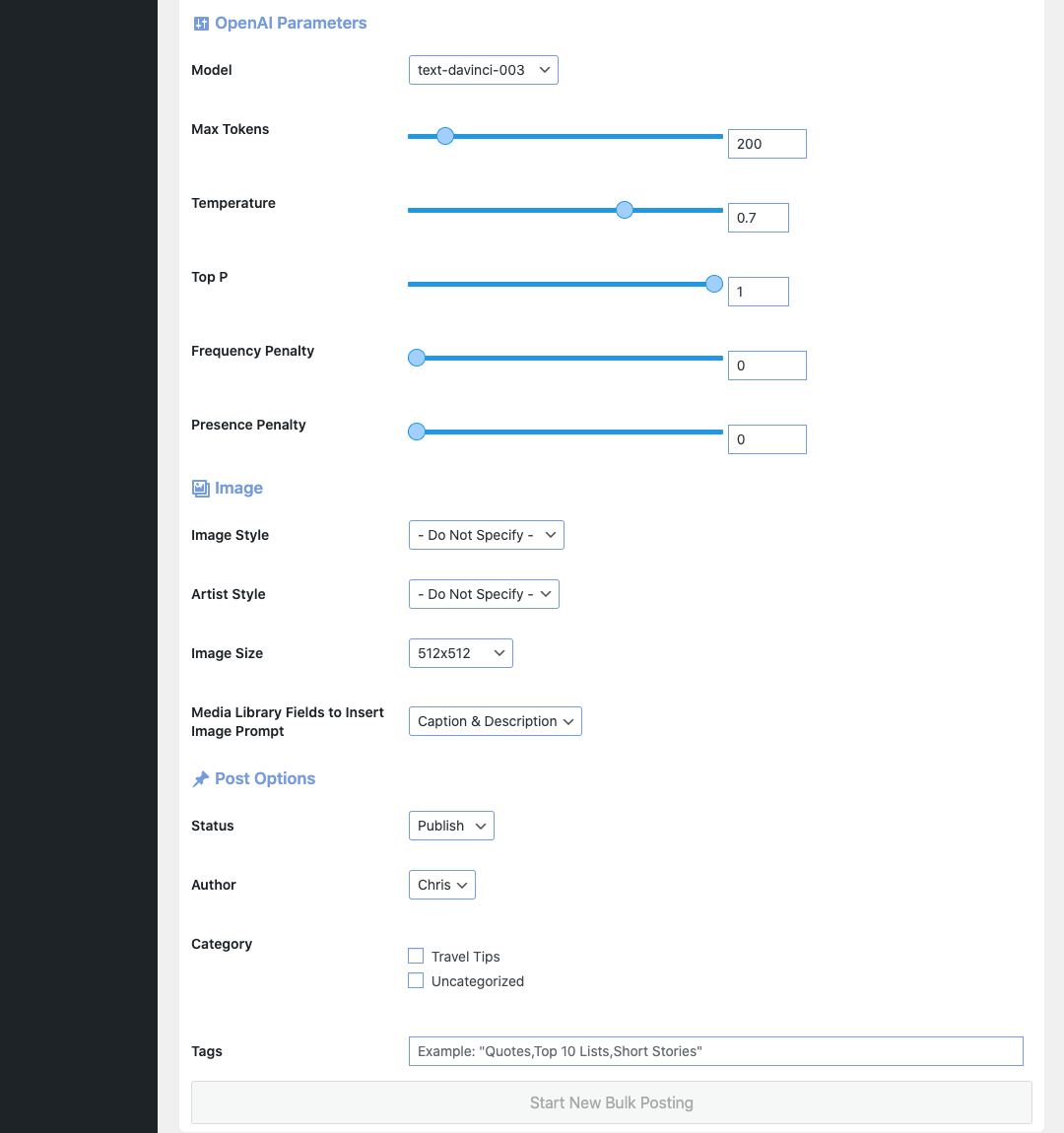This screenshot has width=1064, height=1133.
Task: Open the Artist Style dropdown
Action: click(484, 594)
